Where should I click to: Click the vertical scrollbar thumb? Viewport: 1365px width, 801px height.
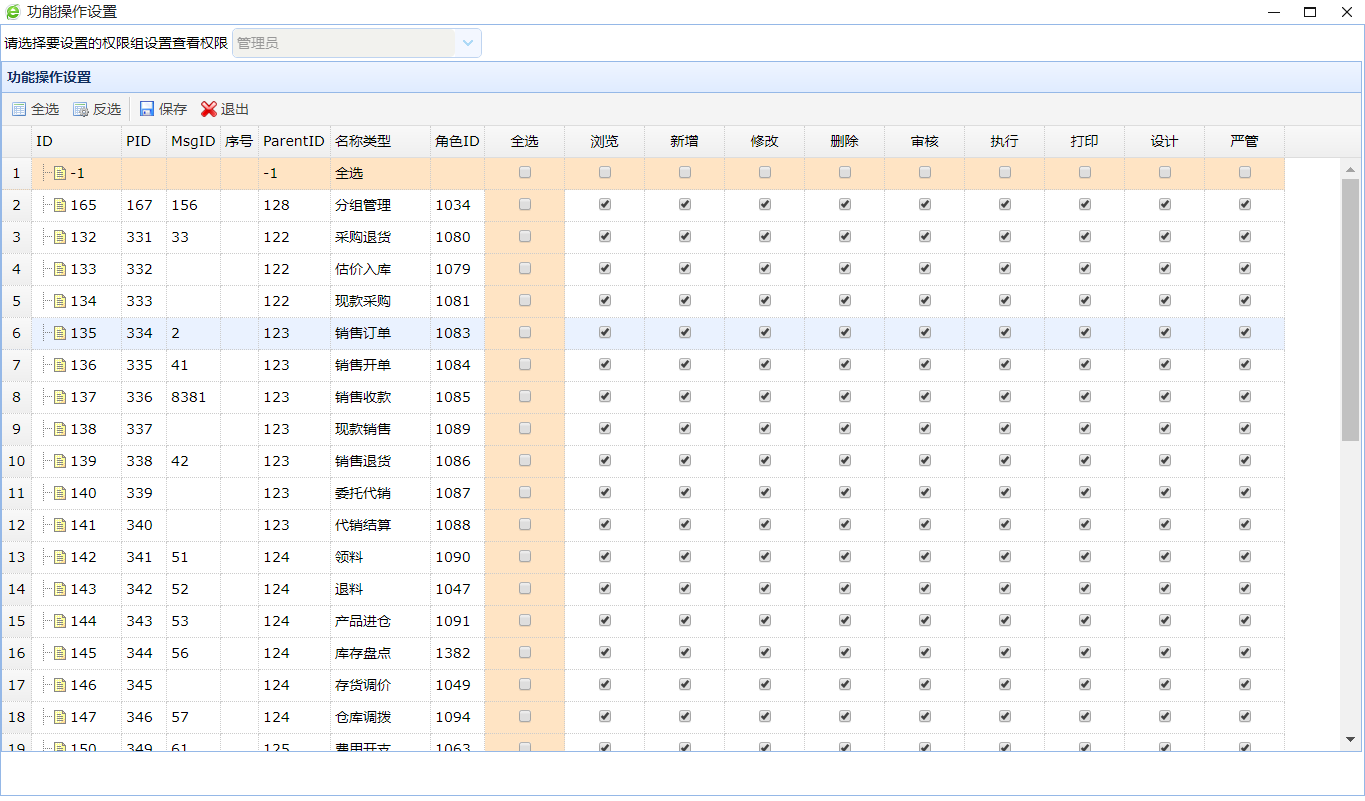pos(1350,310)
